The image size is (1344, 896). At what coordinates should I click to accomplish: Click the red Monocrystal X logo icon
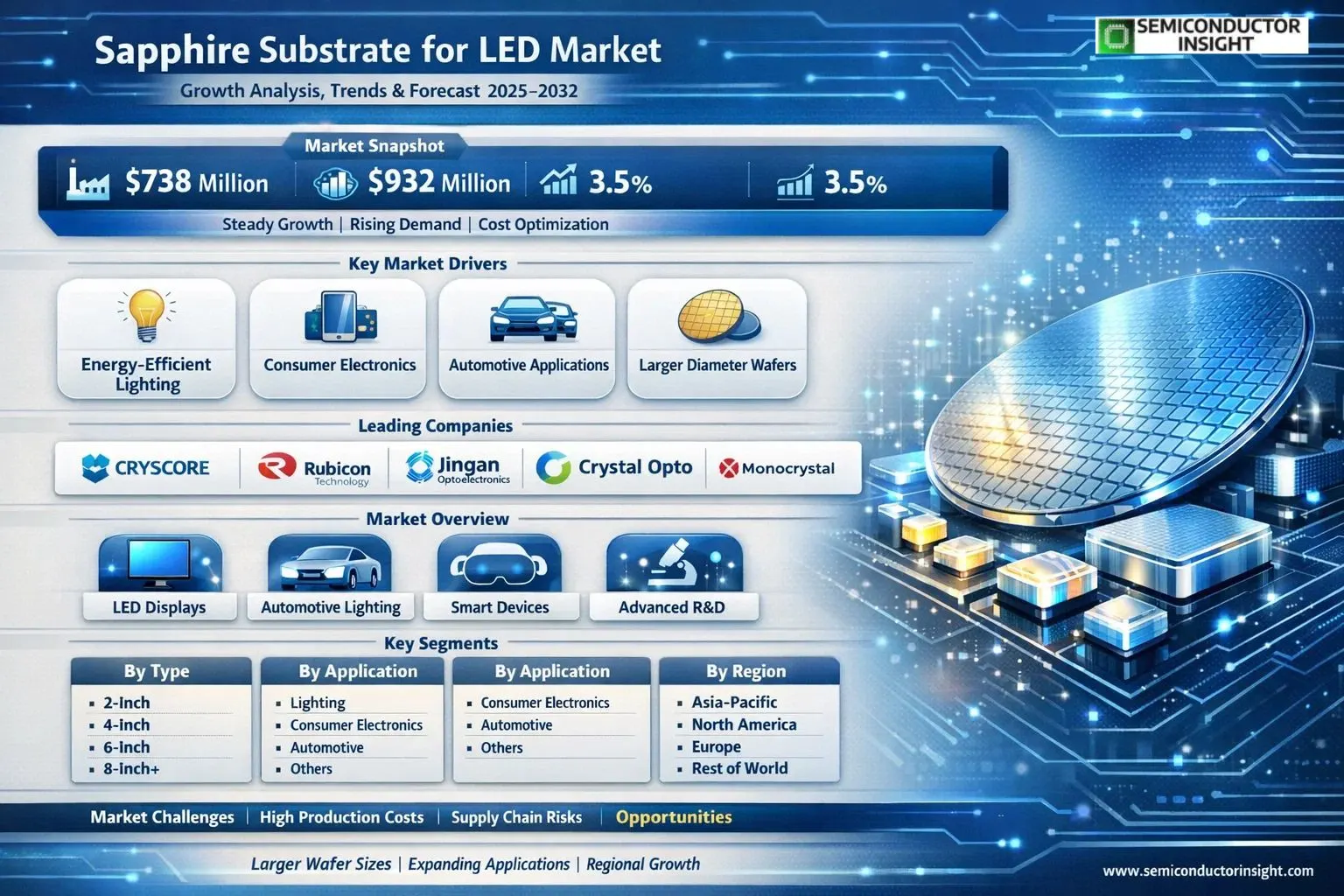click(x=728, y=468)
